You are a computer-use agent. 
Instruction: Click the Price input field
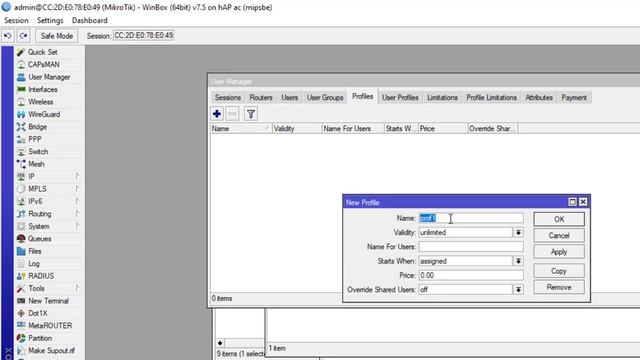471,275
